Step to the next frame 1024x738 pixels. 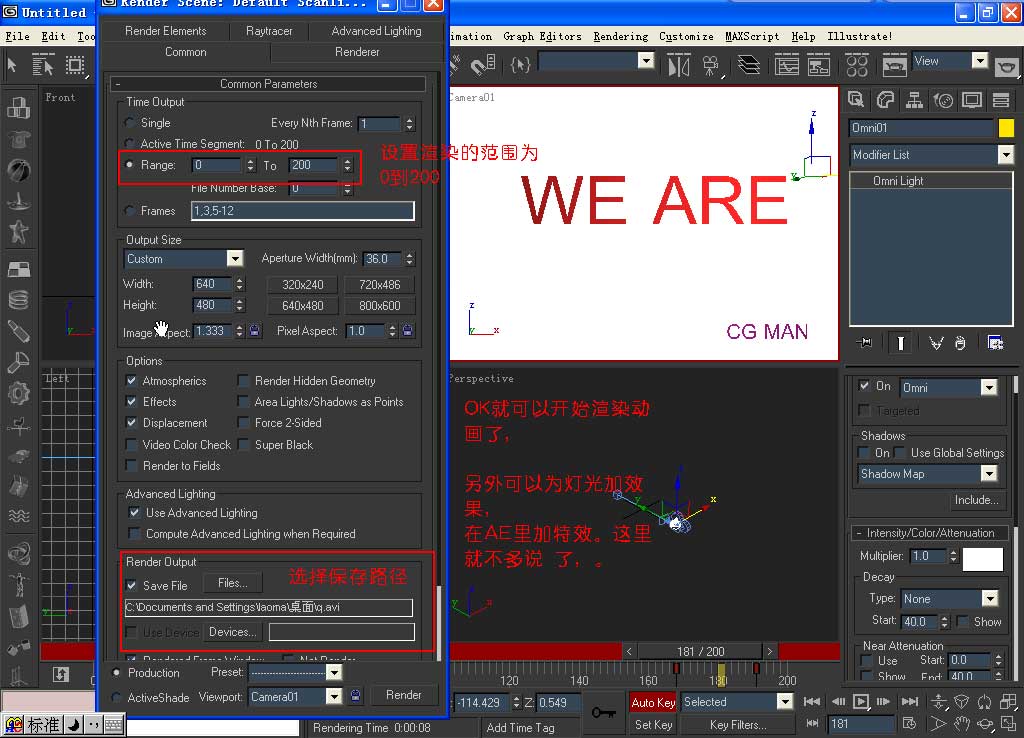(884, 701)
